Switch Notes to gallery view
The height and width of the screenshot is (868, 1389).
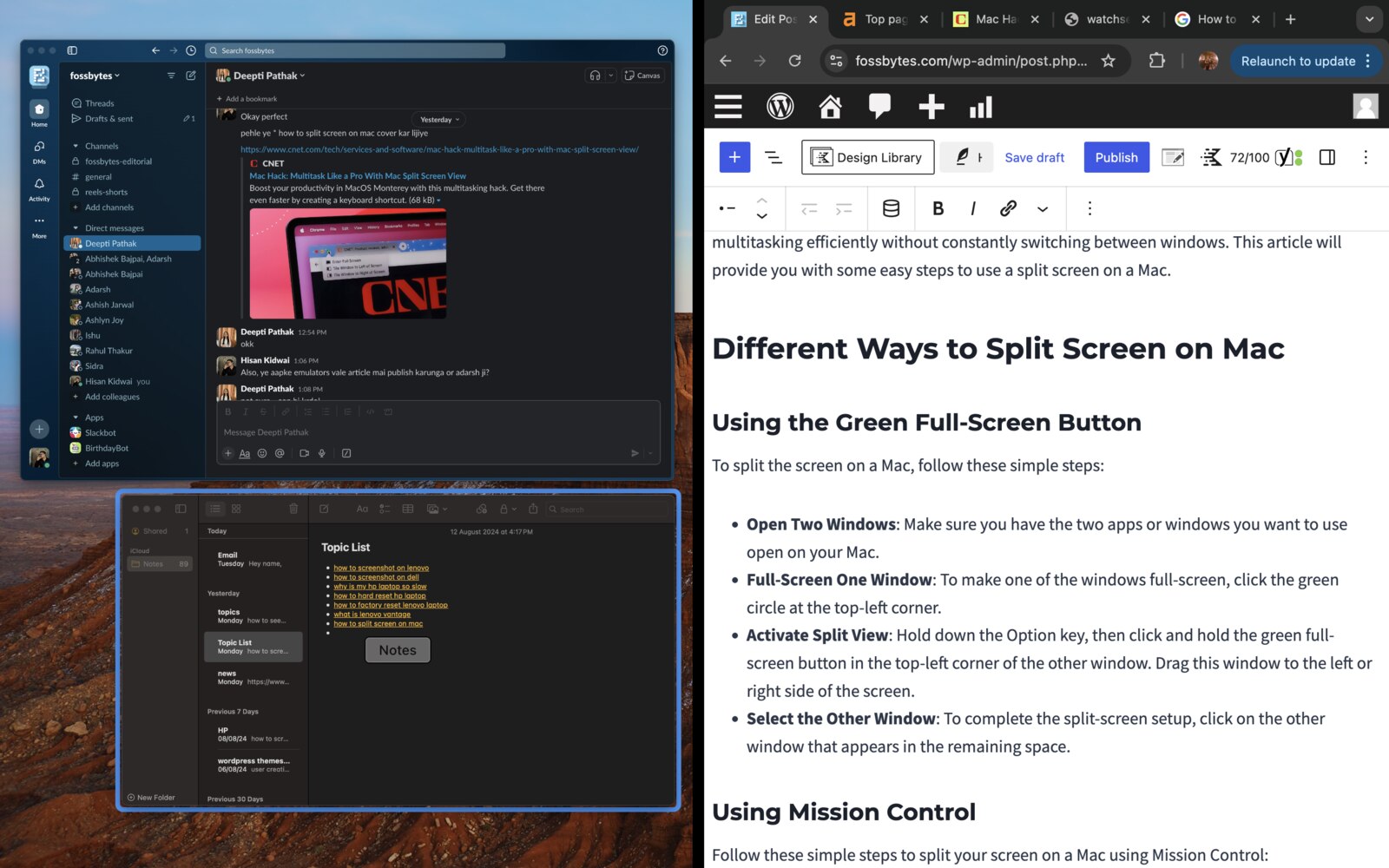235,509
